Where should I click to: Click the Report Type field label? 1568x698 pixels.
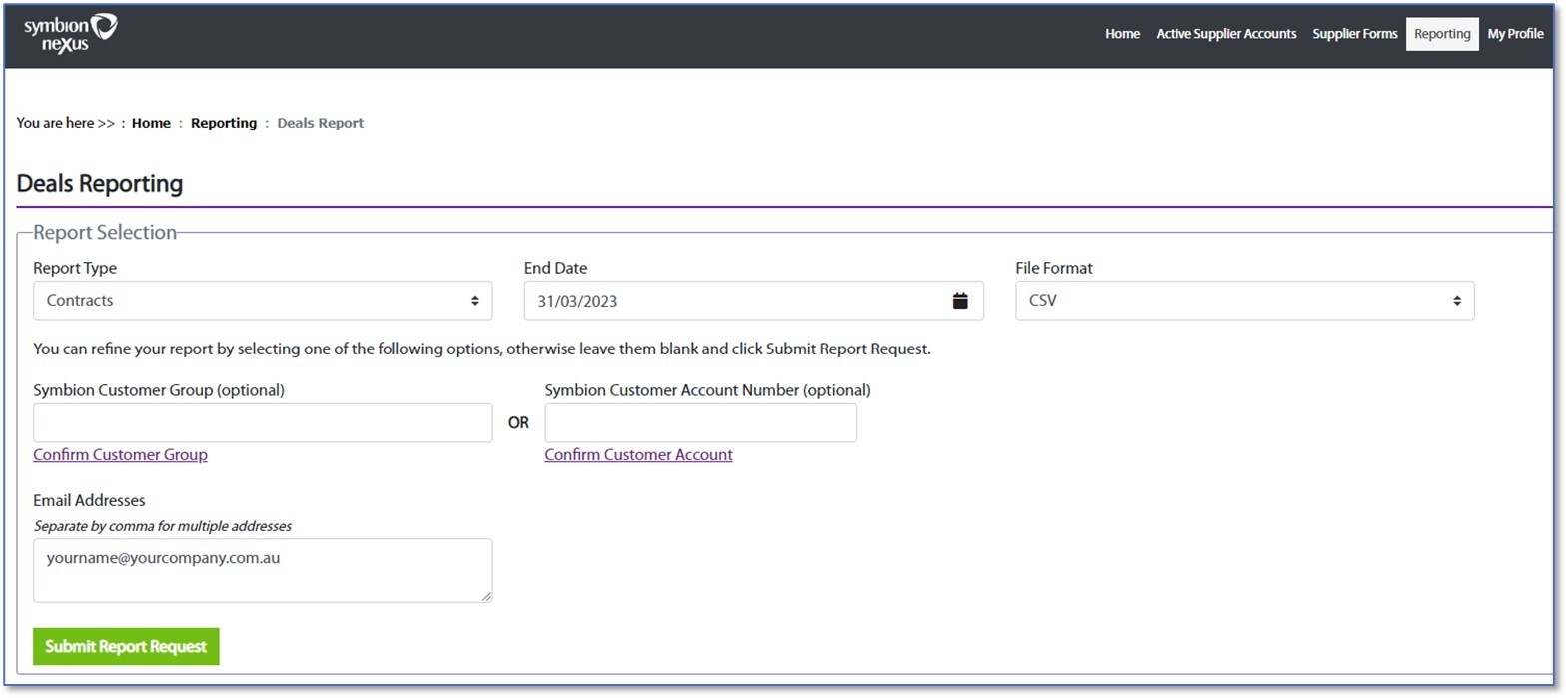[75, 268]
